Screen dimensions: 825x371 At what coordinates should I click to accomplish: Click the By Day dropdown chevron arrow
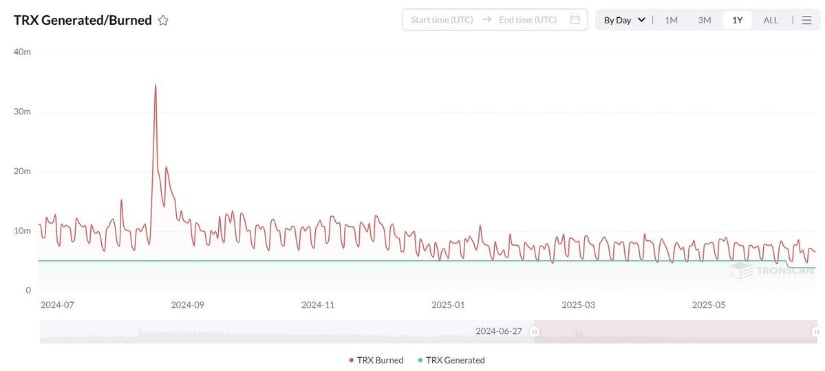[641, 20]
